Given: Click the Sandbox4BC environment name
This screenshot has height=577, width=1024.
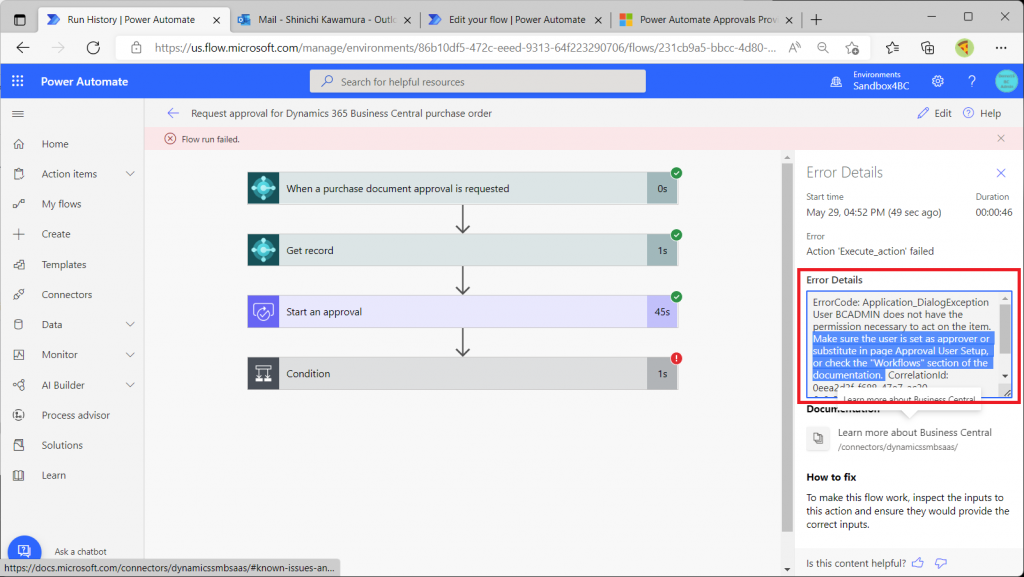Looking at the screenshot, I should [880, 86].
